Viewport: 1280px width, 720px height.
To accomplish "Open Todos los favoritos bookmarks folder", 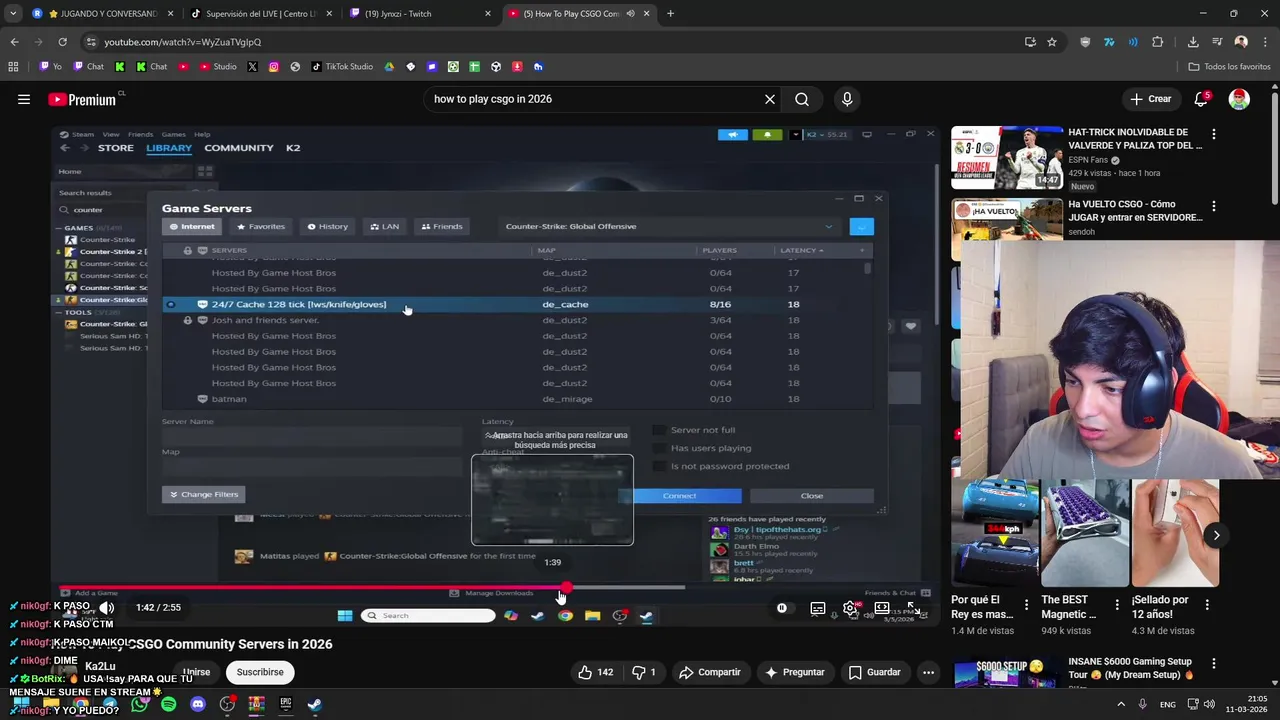I will coord(1229,67).
